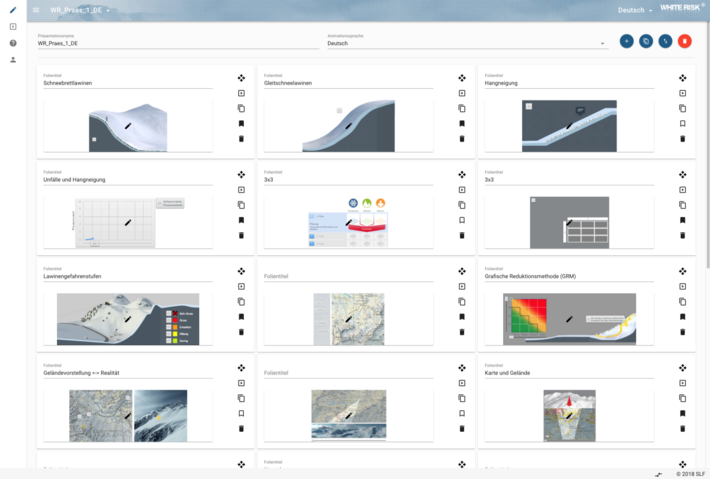Click the move handle for the Hangneigung slide
This screenshot has width=710, height=479.
point(682,78)
